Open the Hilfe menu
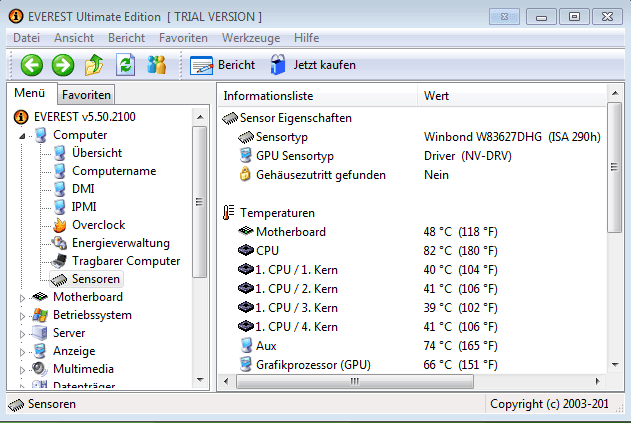This screenshot has width=631, height=423. [x=307, y=38]
